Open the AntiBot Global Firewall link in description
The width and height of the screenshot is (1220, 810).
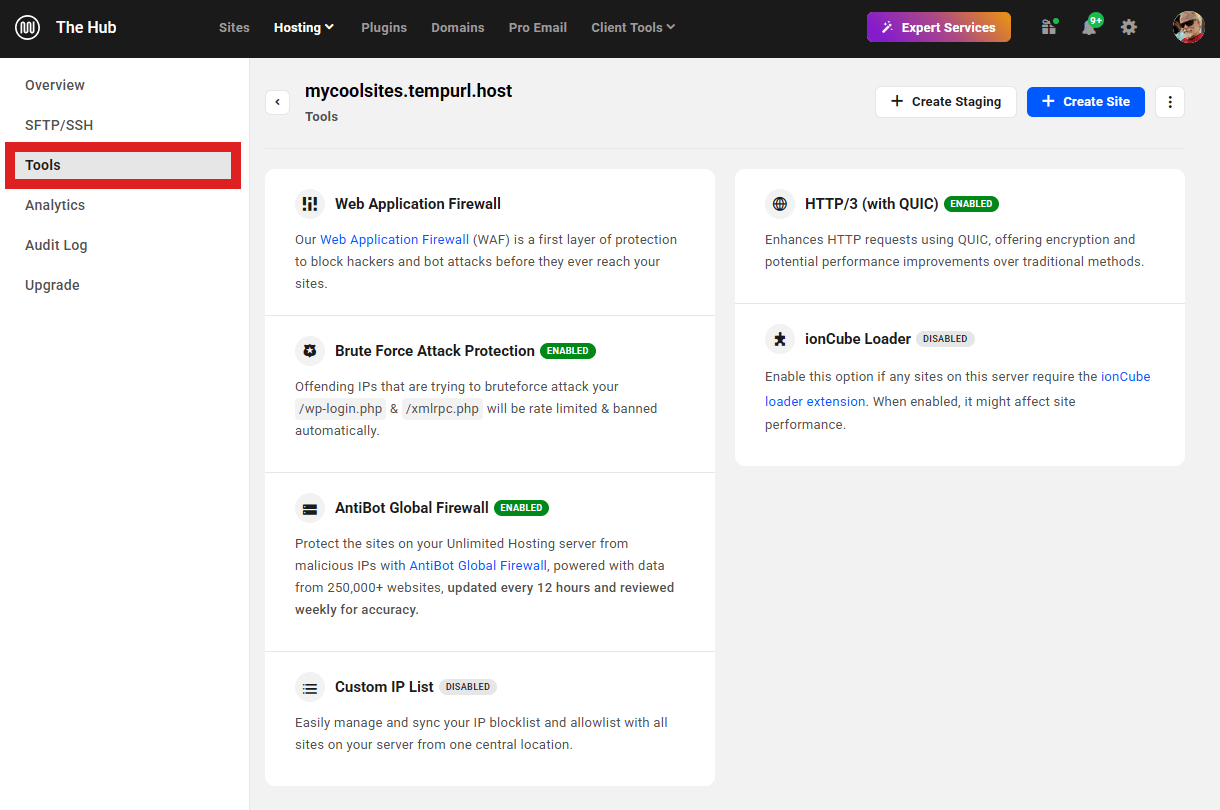pyautogui.click(x=478, y=566)
